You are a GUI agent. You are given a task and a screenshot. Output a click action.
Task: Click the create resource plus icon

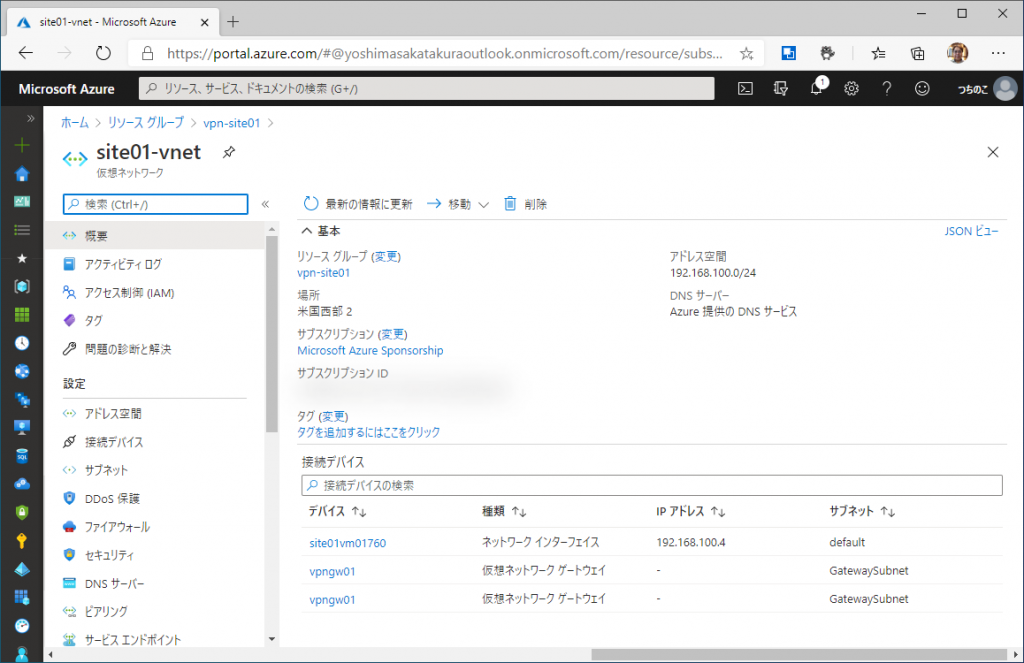pyautogui.click(x=22, y=145)
